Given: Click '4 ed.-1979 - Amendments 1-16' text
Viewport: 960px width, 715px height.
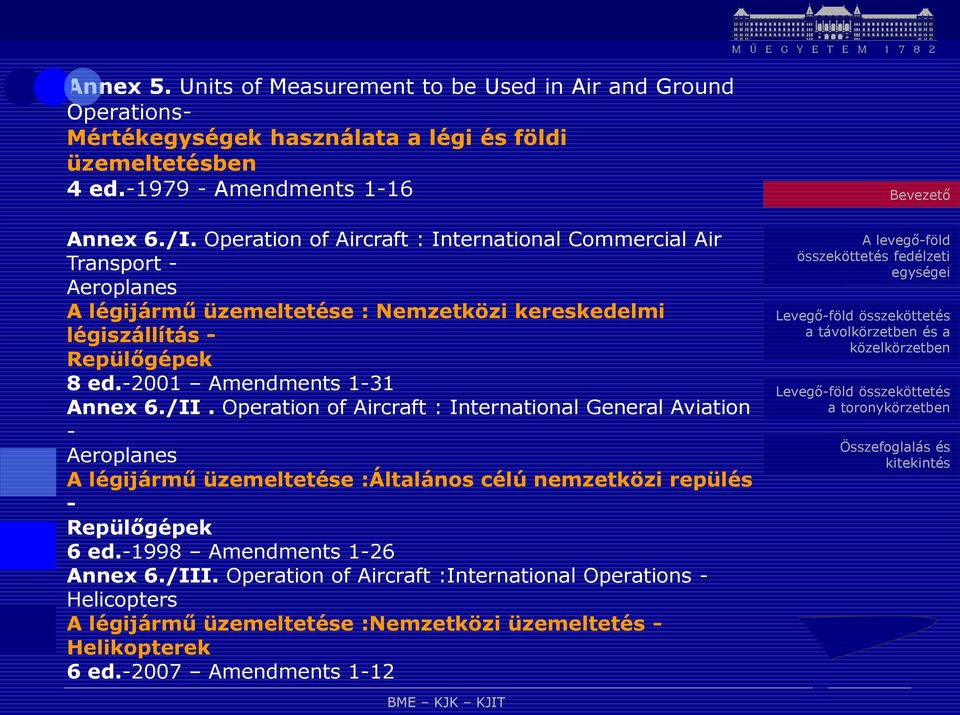Looking at the screenshot, I should tap(239, 189).
